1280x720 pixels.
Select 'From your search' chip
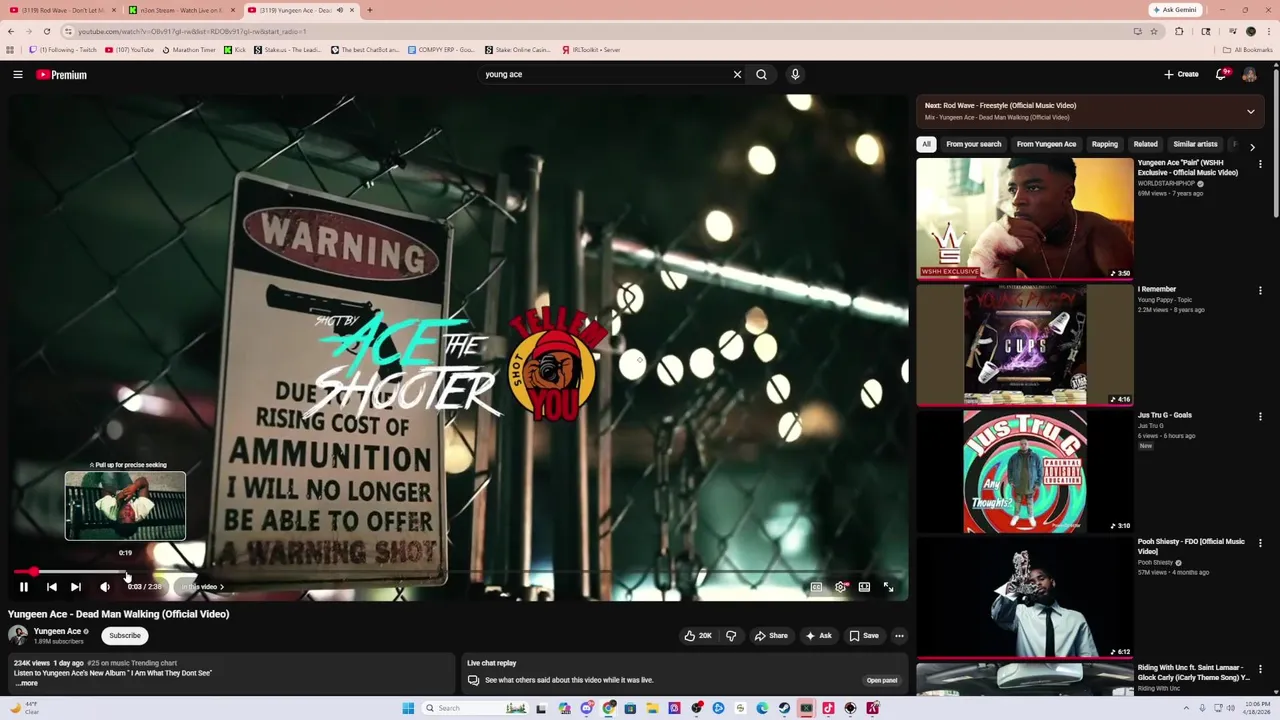coord(974,144)
